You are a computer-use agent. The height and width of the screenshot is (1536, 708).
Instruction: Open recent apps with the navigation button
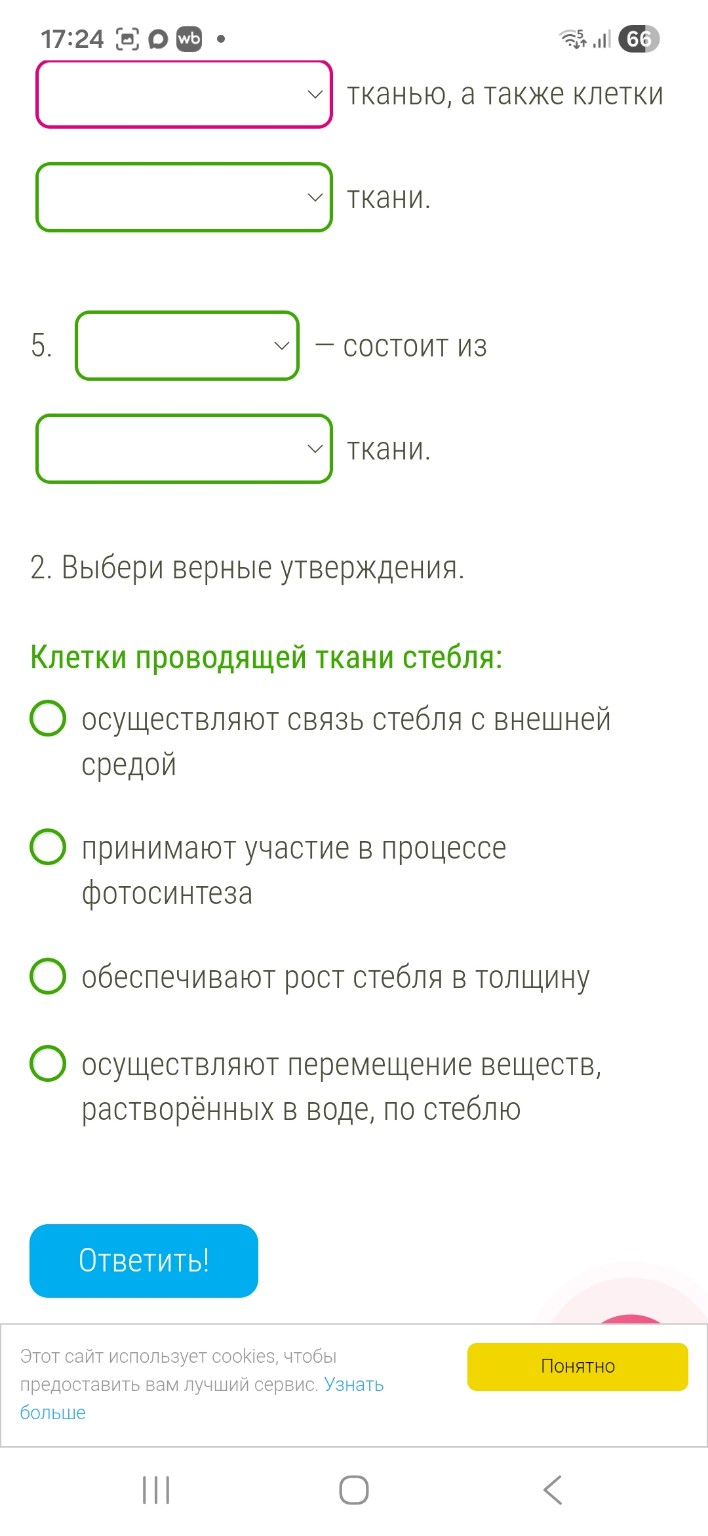(154, 1489)
